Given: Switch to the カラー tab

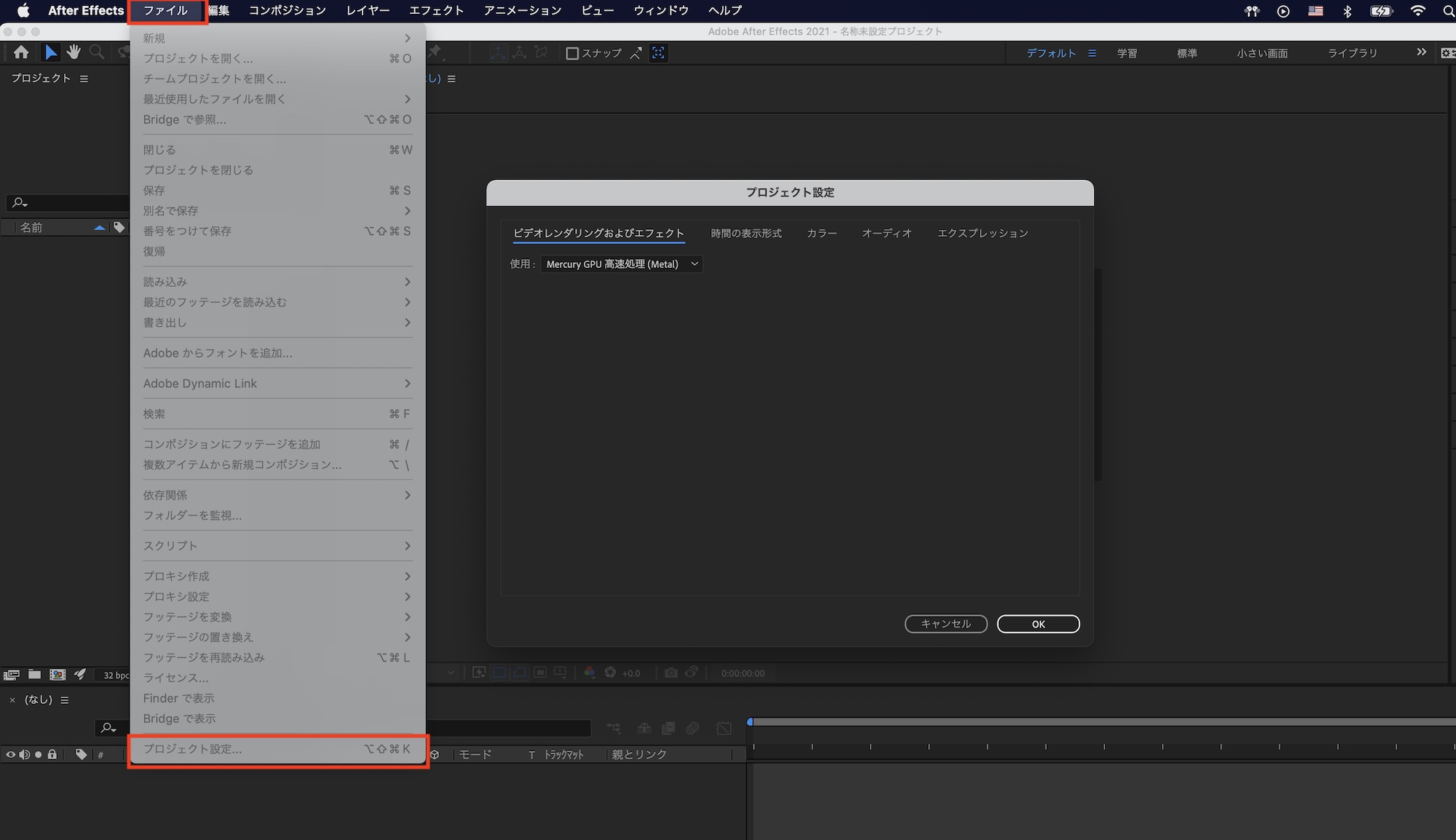Looking at the screenshot, I should pyautogui.click(x=821, y=233).
